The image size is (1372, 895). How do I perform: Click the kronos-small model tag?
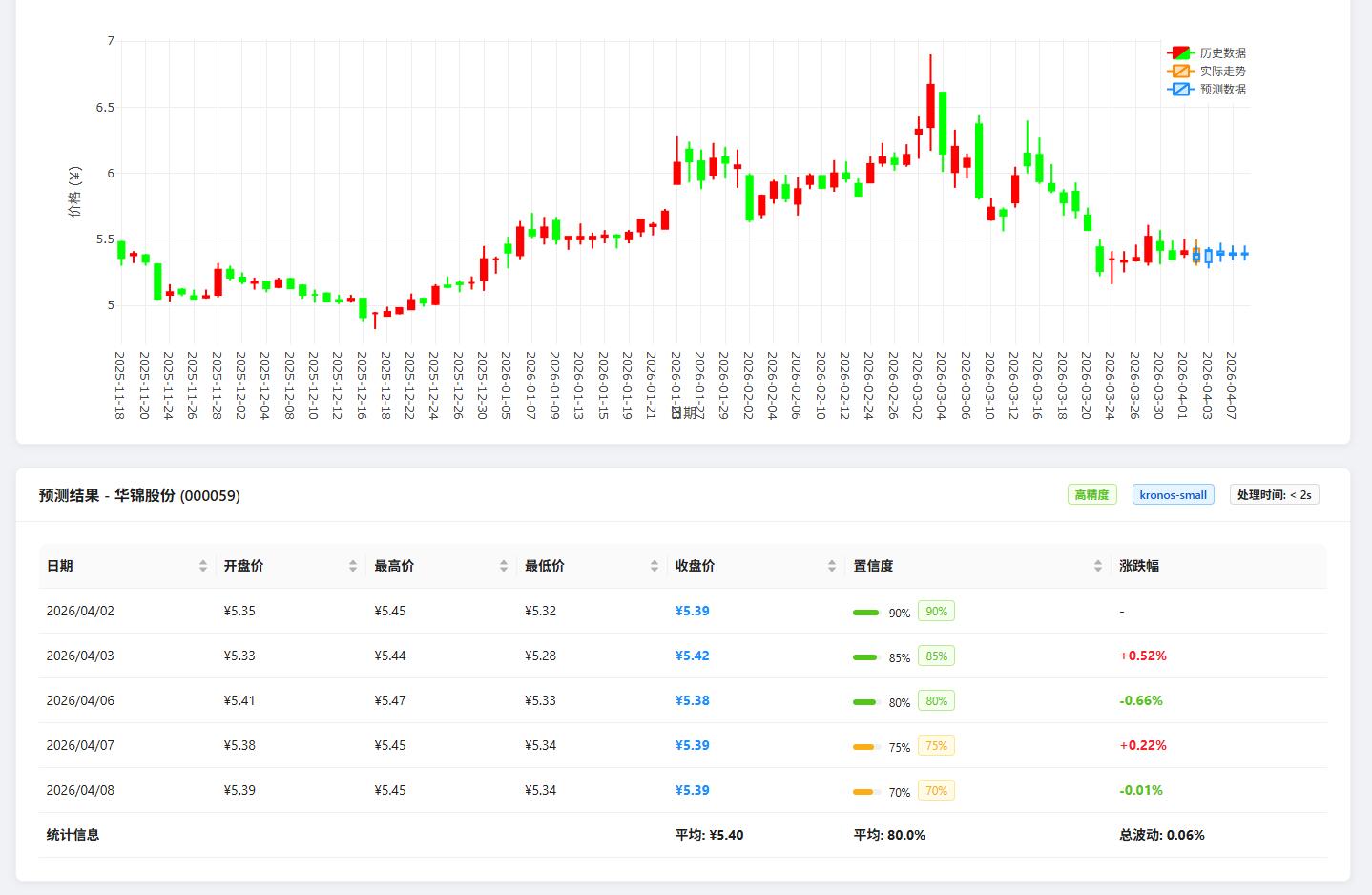1173,495
